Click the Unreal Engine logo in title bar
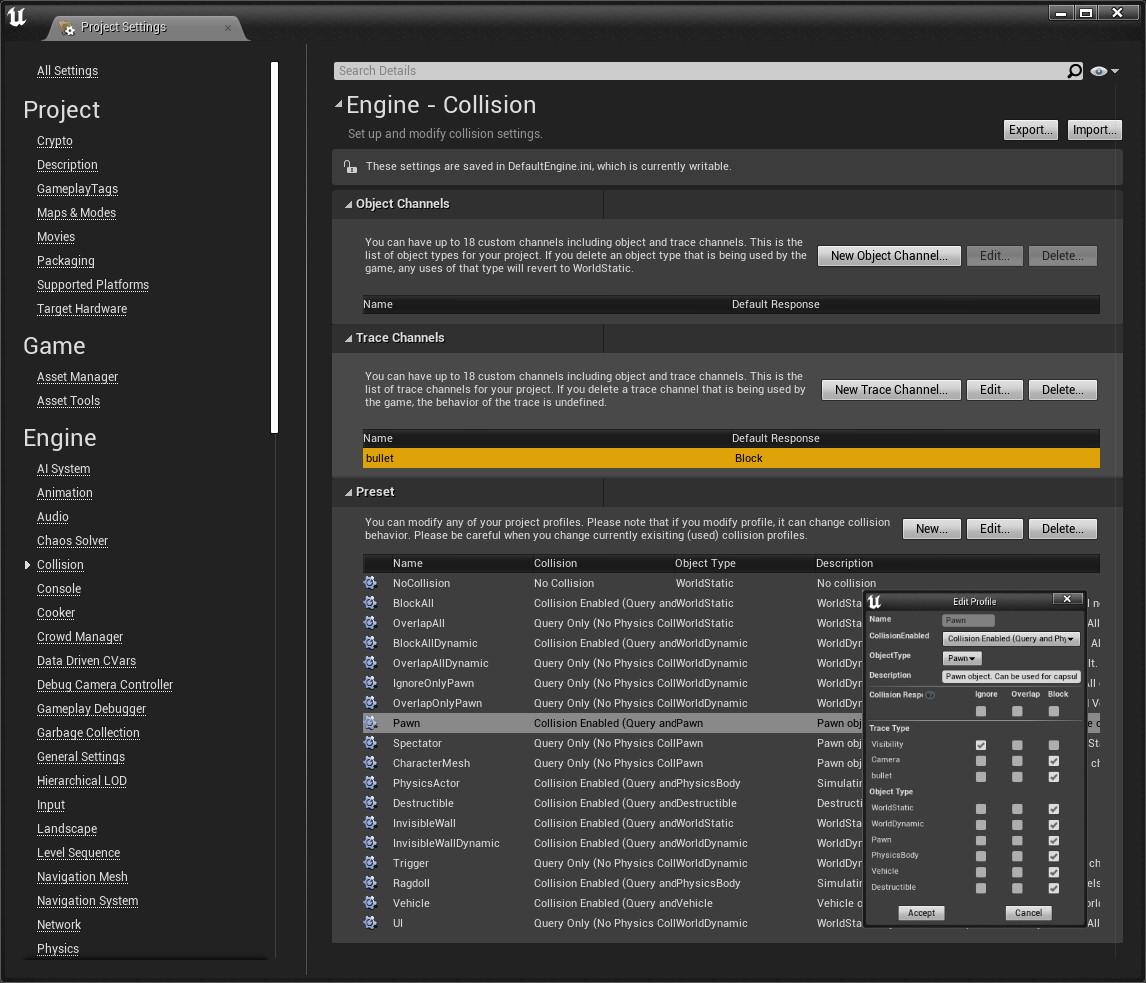The width and height of the screenshot is (1146, 983). [x=16, y=18]
